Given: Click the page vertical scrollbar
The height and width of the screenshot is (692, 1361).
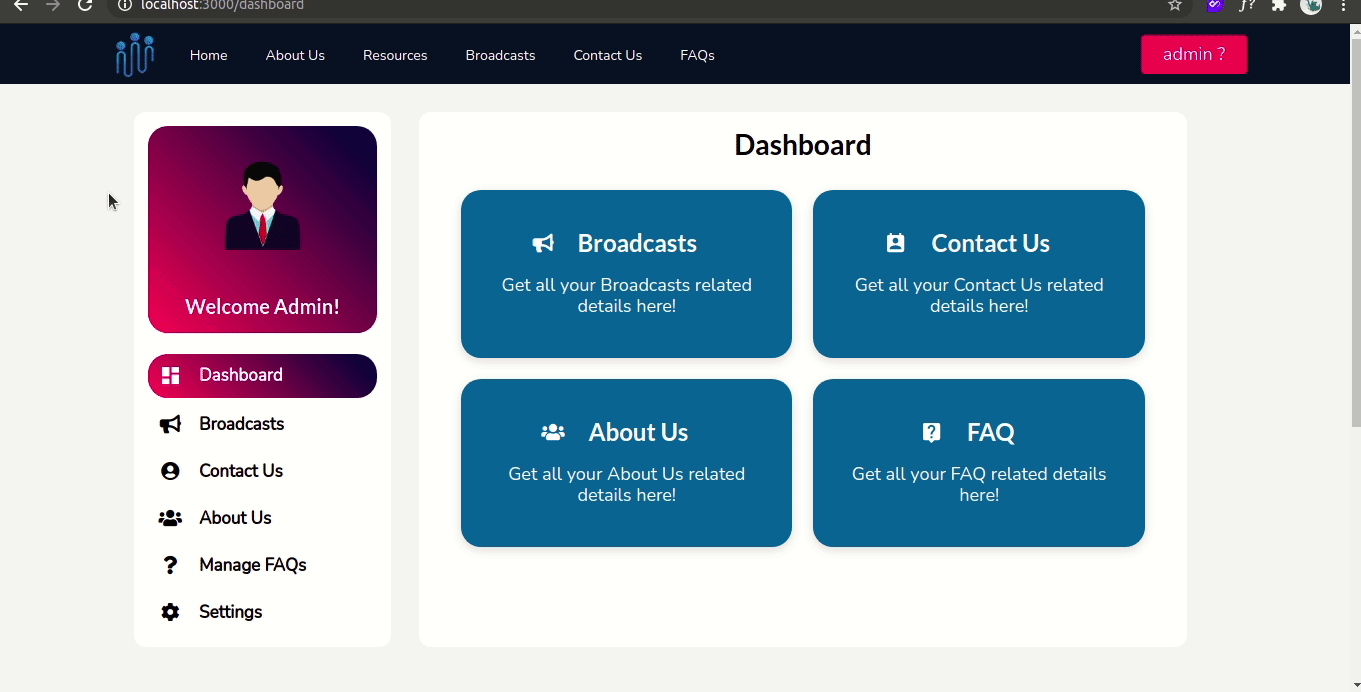Looking at the screenshot, I should pos(1355,232).
